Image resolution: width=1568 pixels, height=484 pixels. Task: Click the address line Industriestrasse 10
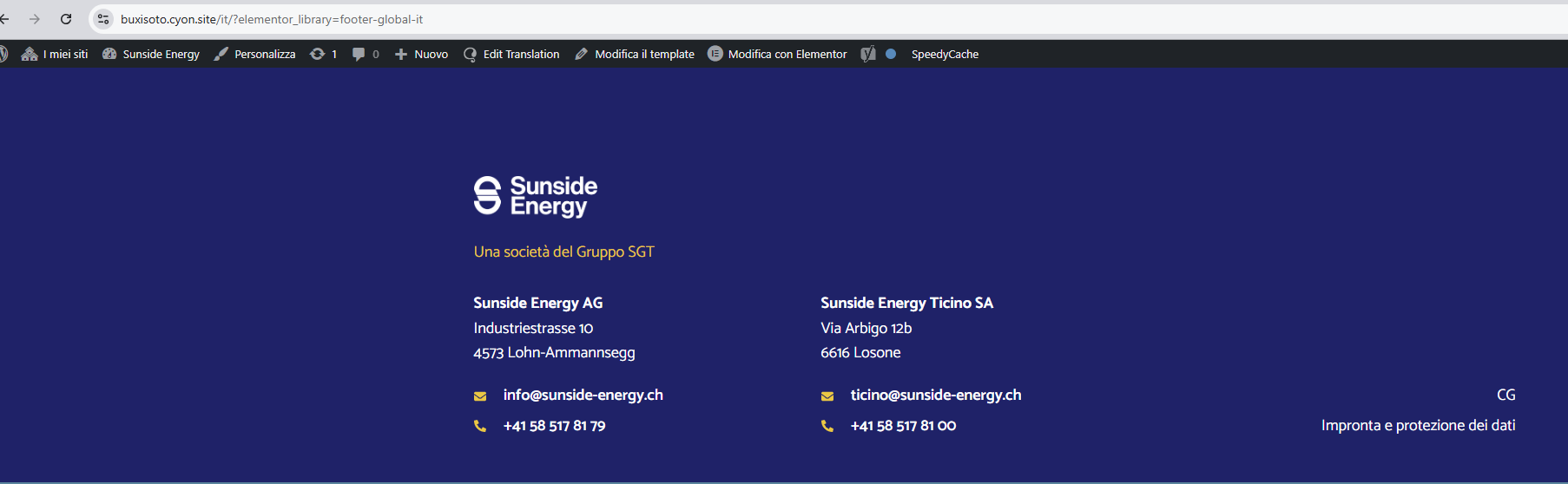(x=533, y=328)
